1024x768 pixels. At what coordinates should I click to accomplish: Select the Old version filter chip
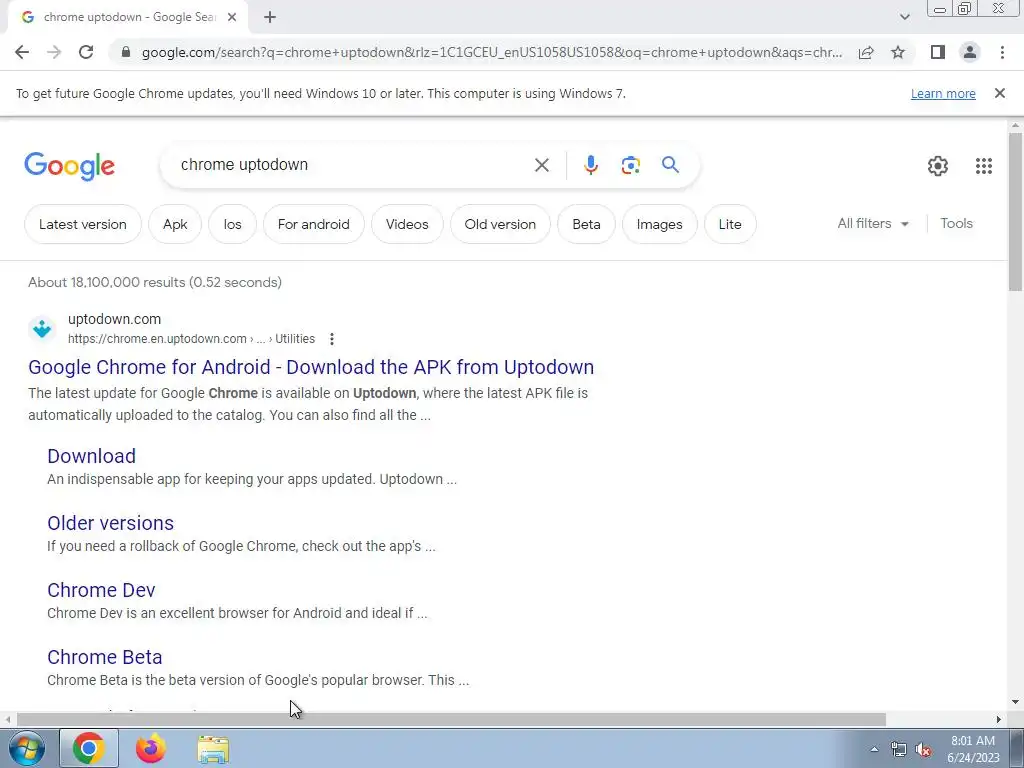[x=500, y=224]
